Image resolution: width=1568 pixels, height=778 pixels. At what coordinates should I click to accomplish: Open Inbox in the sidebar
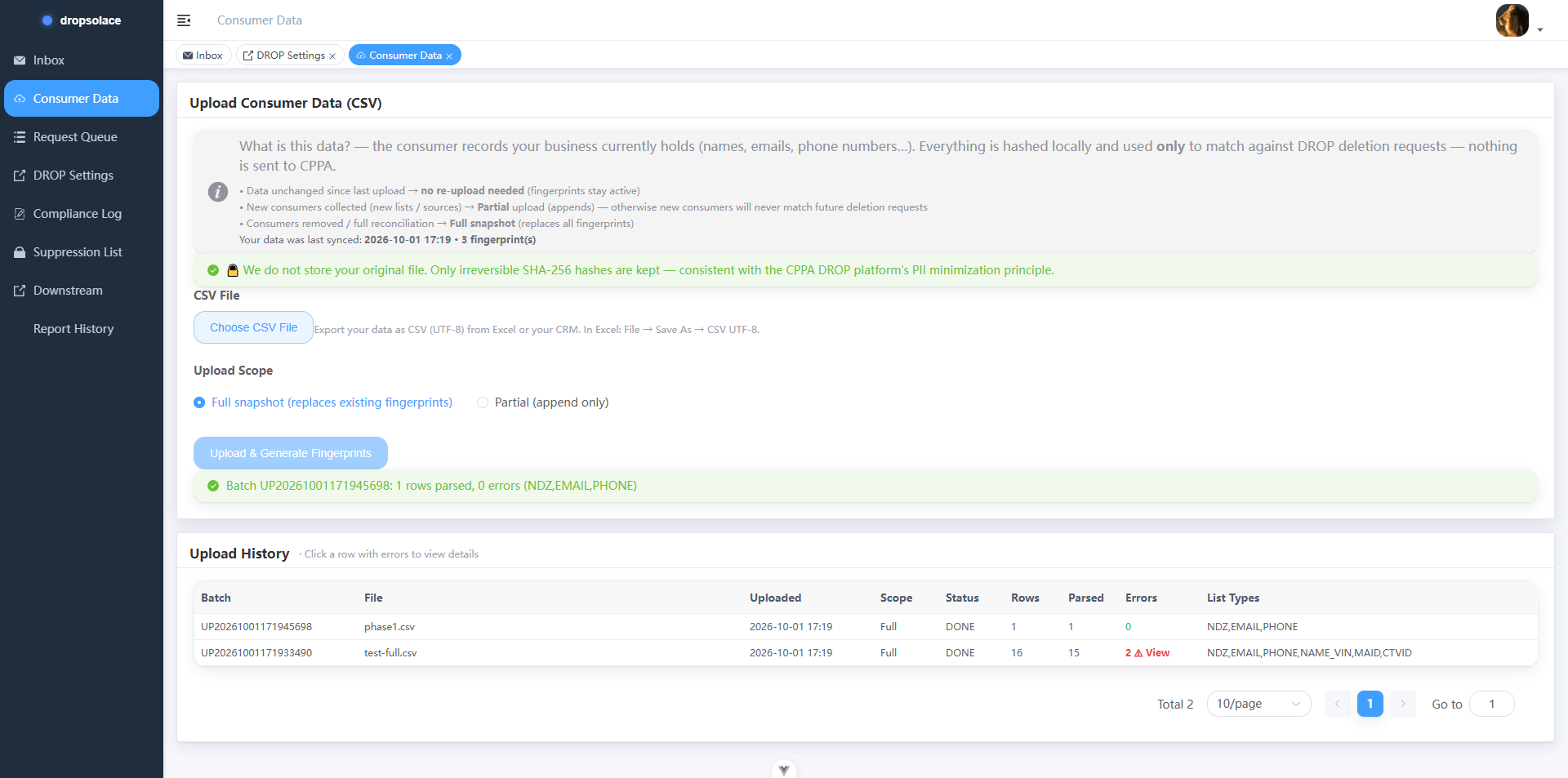pyautogui.click(x=82, y=60)
